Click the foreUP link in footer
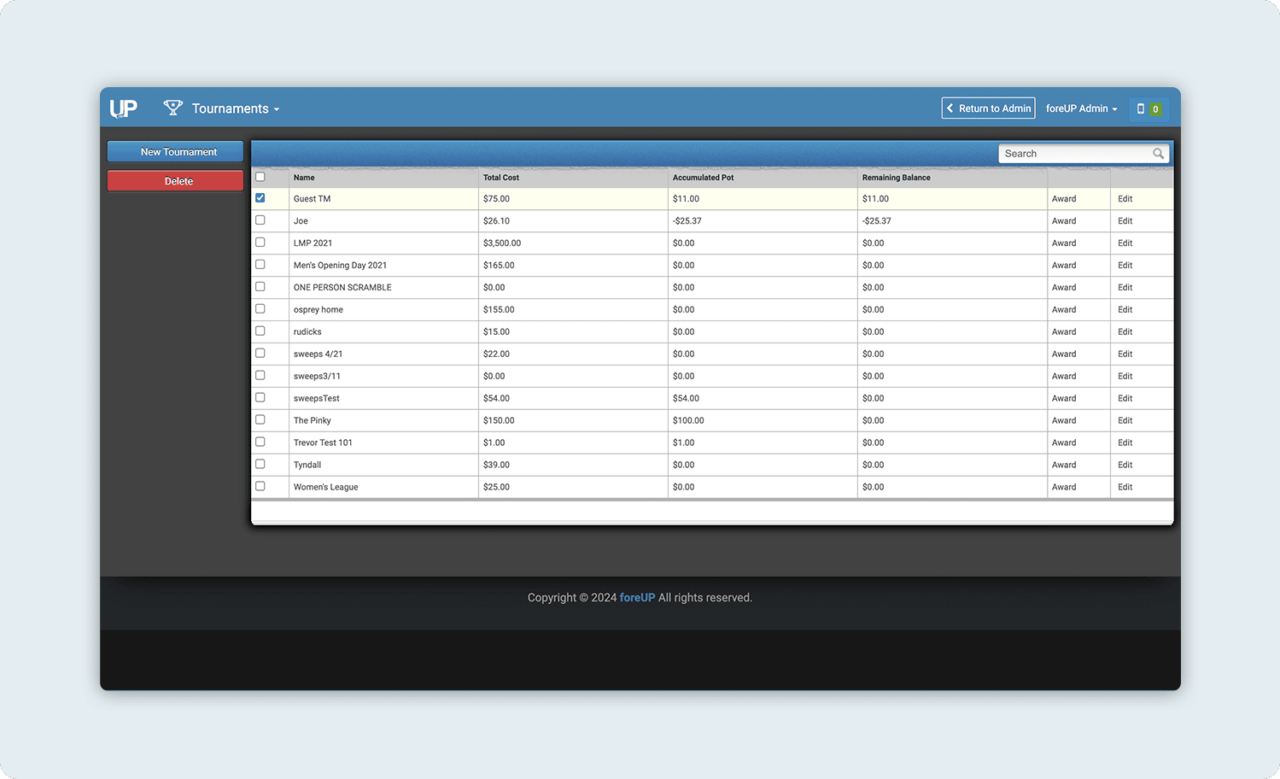The image size is (1280, 779). (x=637, y=598)
